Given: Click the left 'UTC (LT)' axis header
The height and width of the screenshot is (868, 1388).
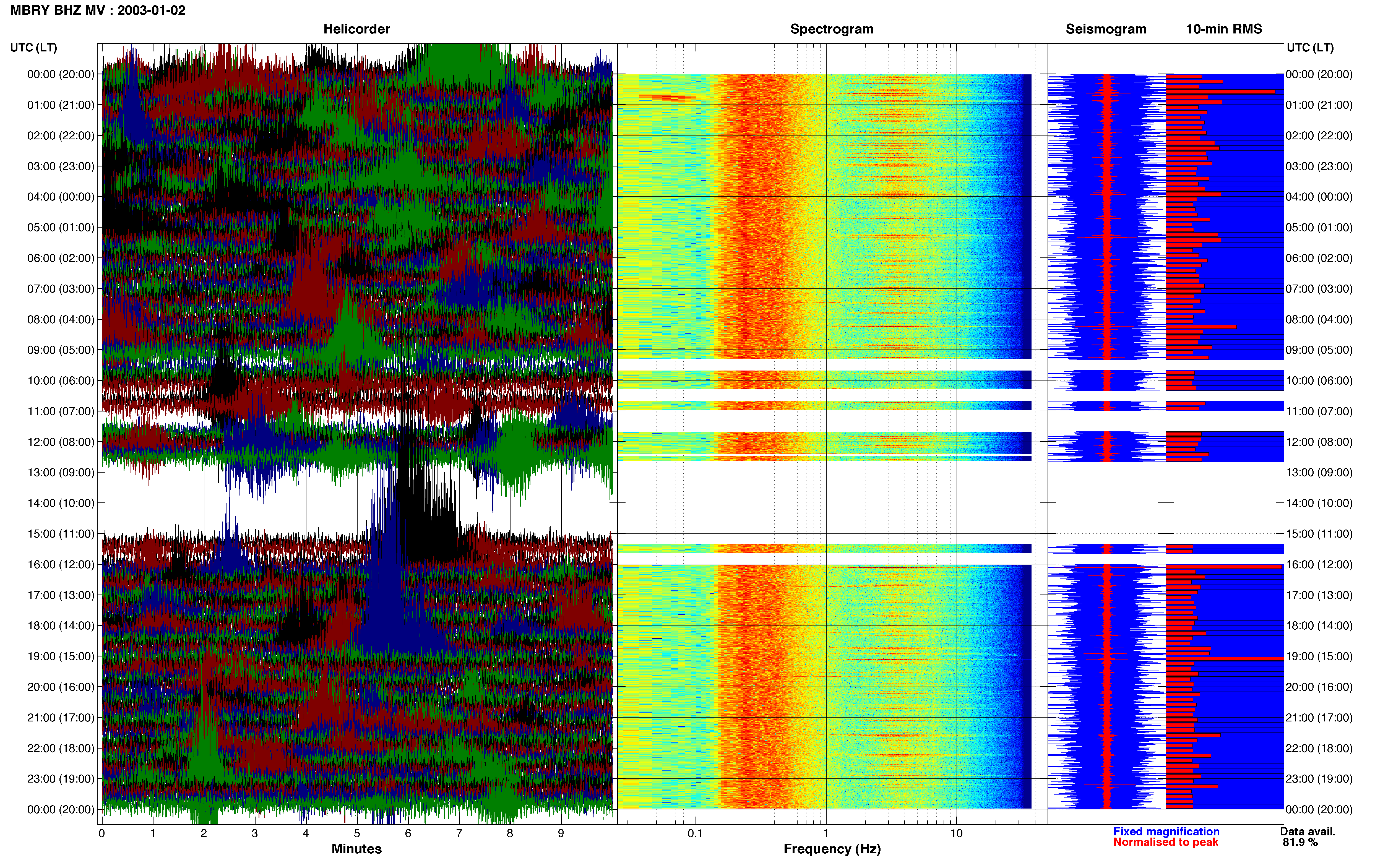Looking at the screenshot, I should [33, 48].
